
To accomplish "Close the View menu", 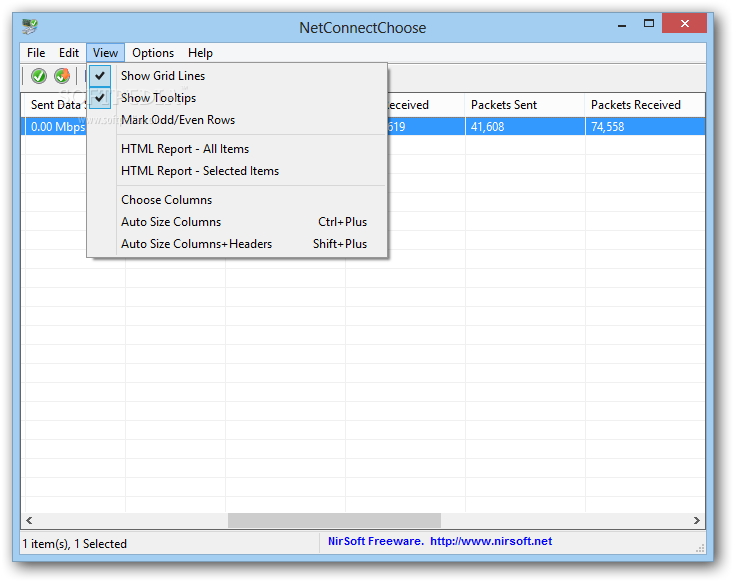I will 105,53.
